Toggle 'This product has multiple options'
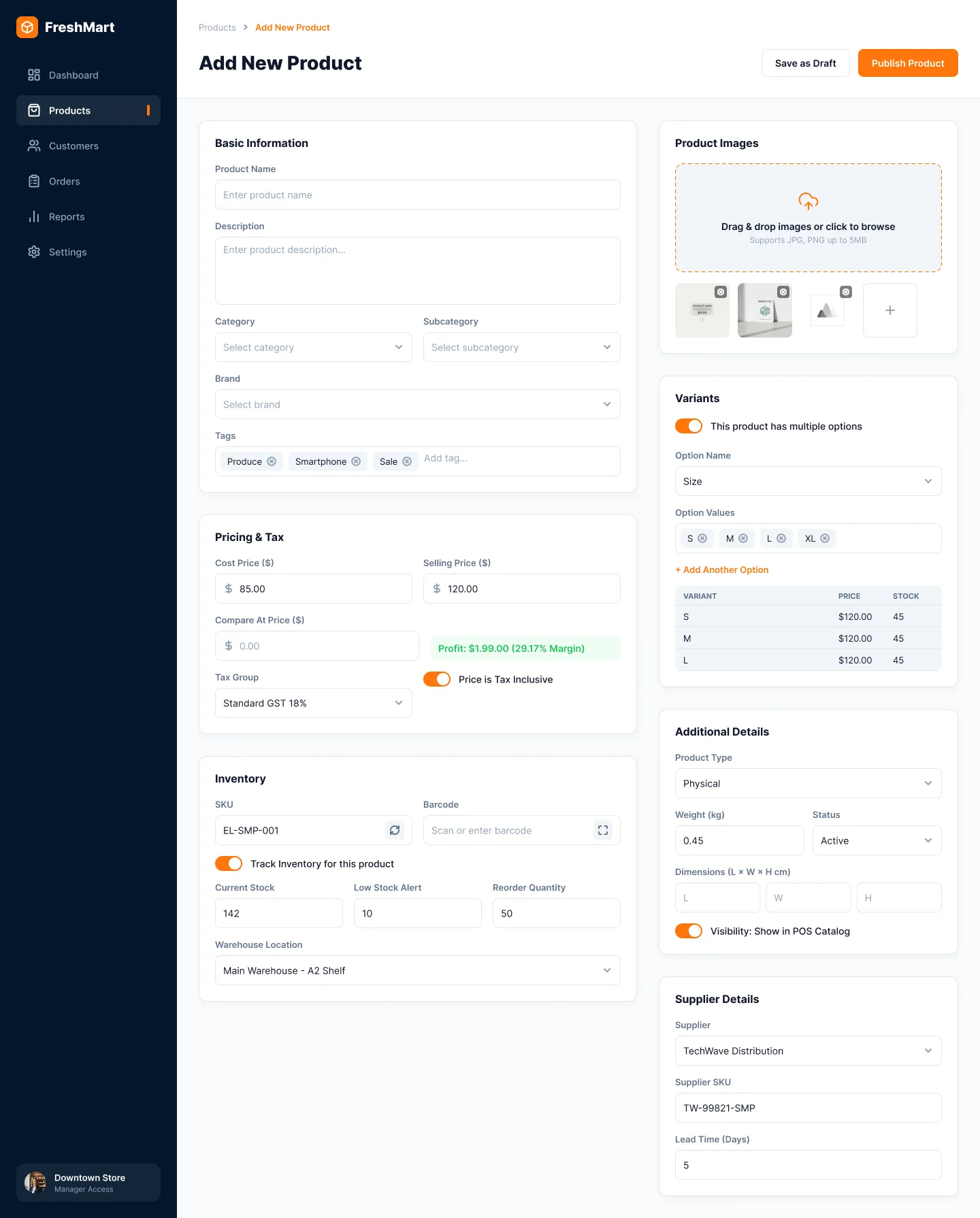 tap(689, 426)
